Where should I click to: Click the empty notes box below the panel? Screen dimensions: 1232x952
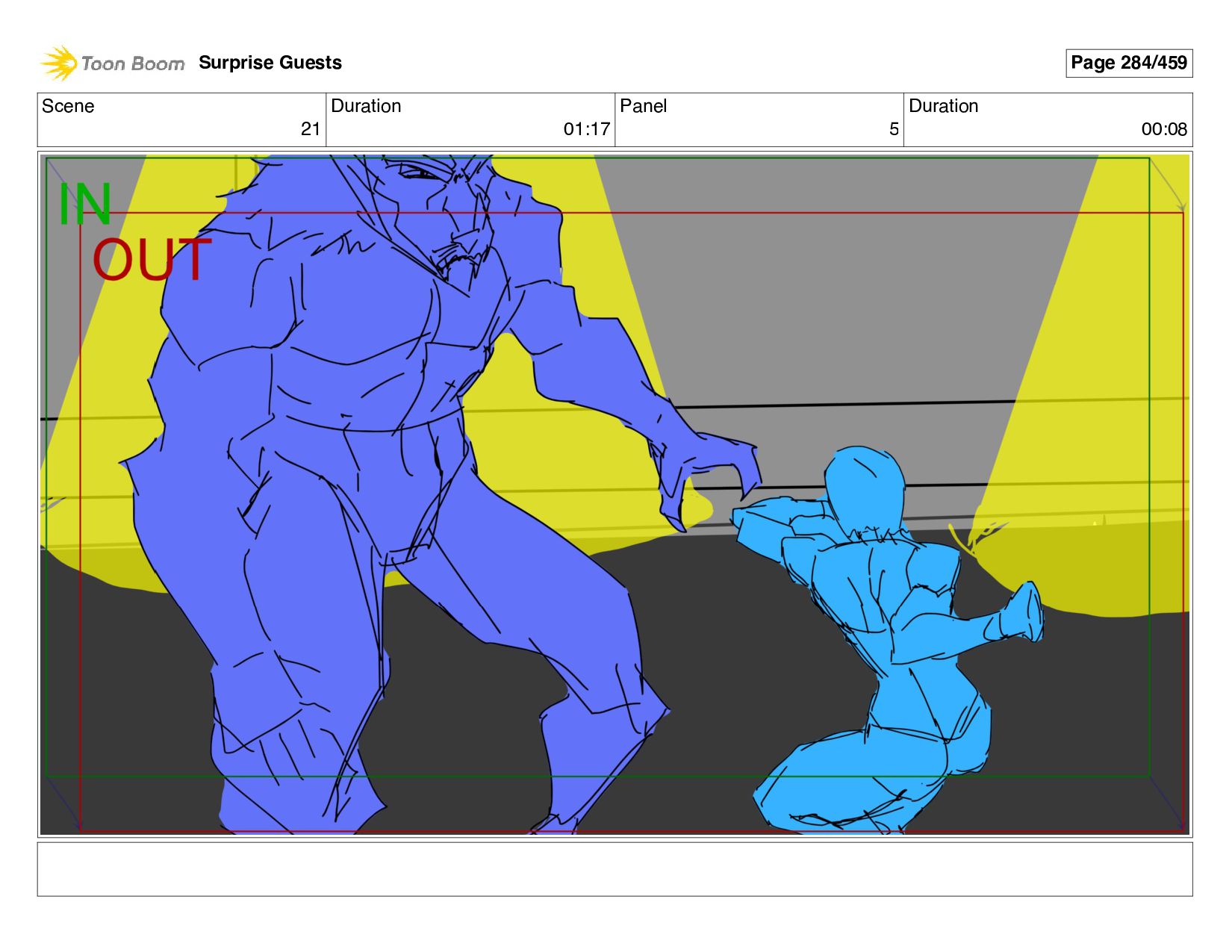tap(615, 869)
